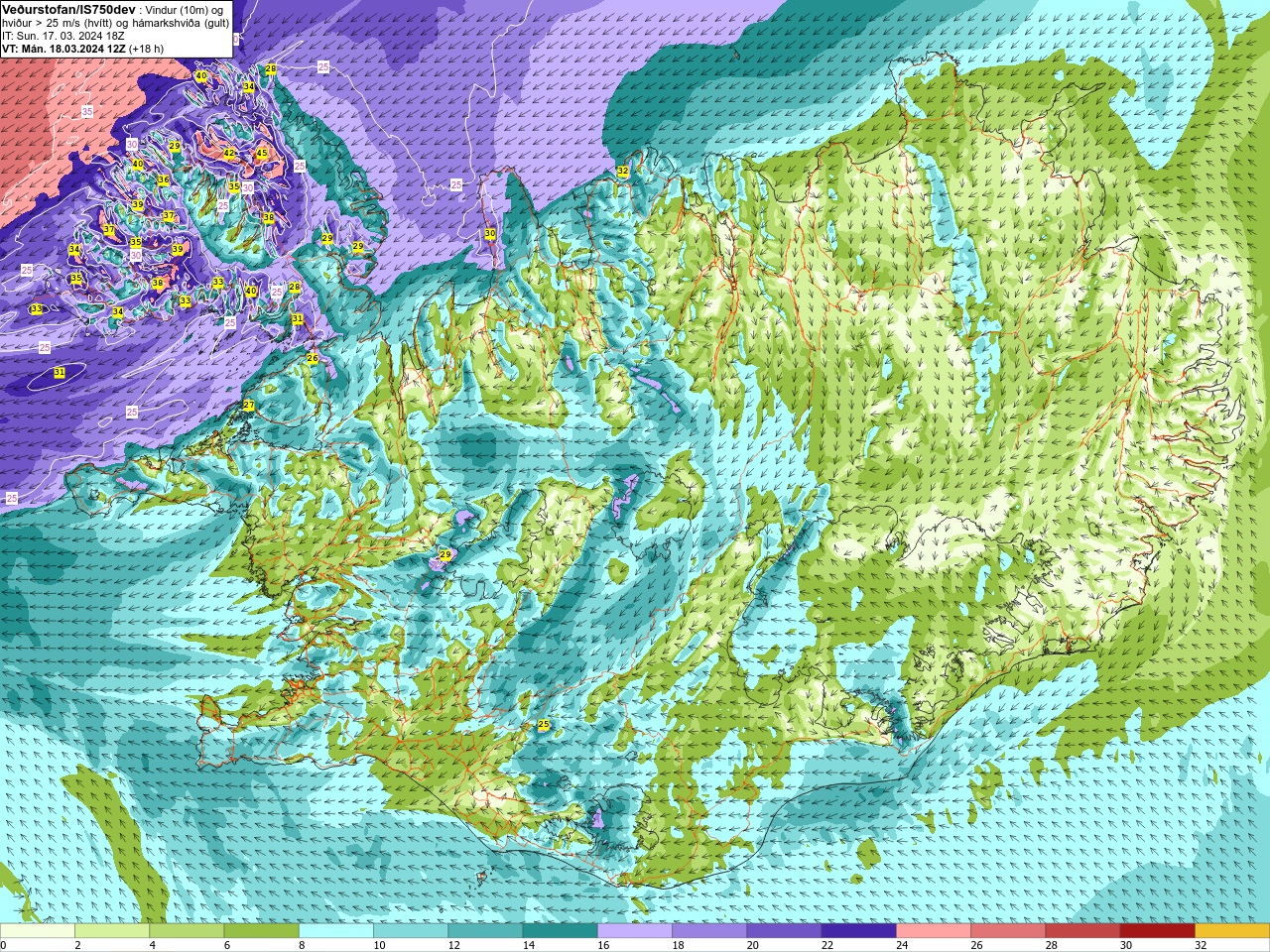Click the scale tick number '0'
This screenshot has width=1270, height=952.
pyautogui.click(x=3, y=945)
